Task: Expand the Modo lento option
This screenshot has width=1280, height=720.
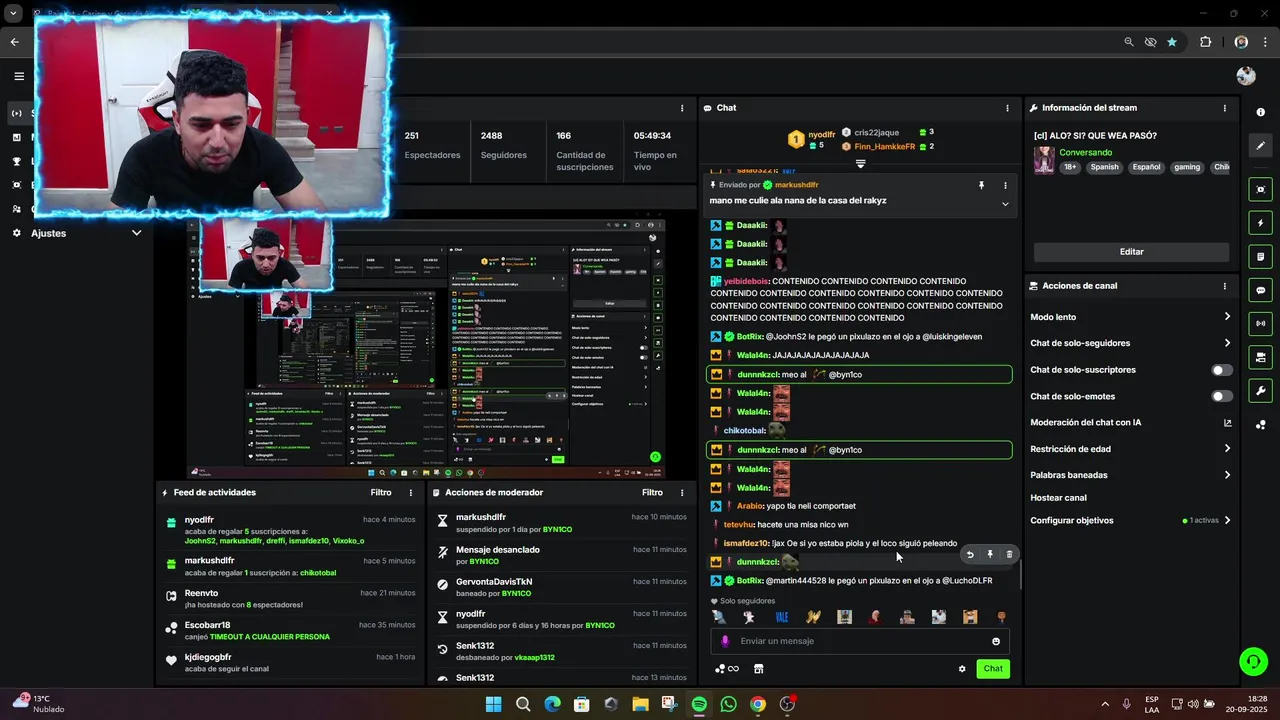Action: pos(1130,317)
